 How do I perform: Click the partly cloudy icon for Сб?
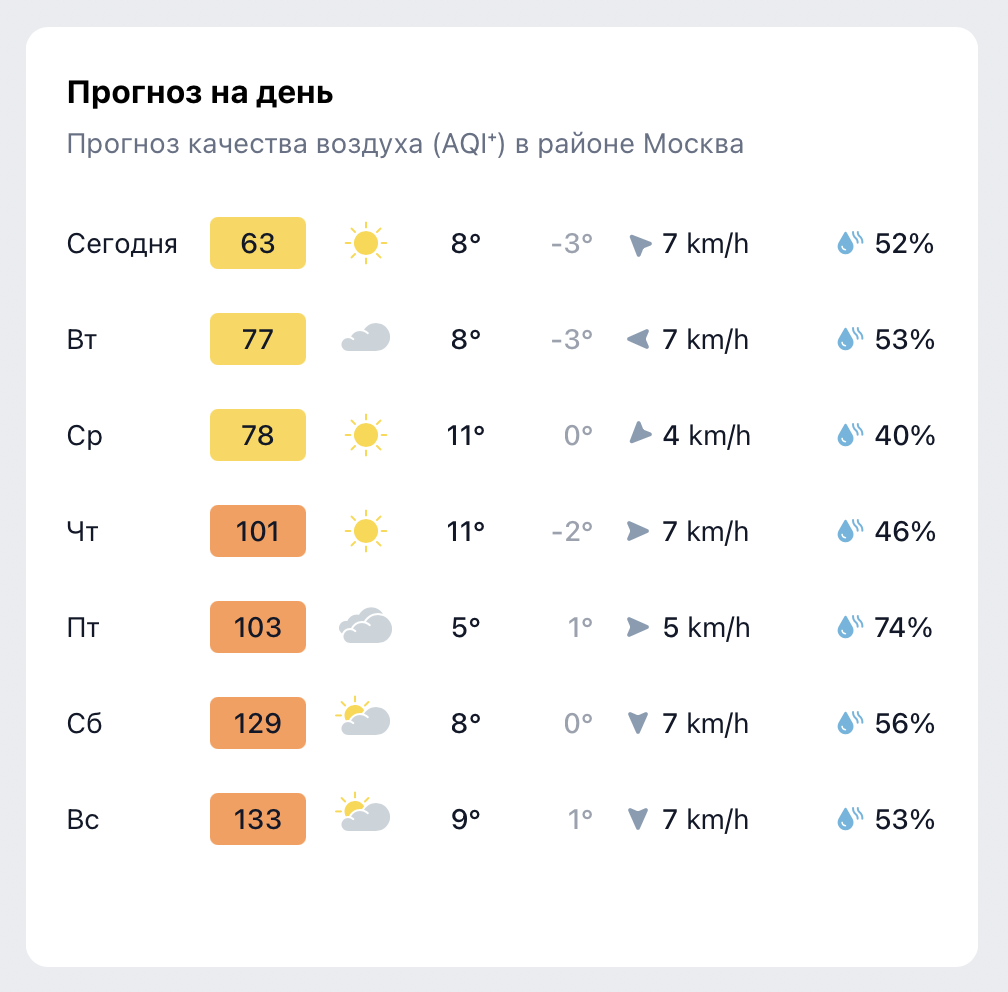pyautogui.click(x=363, y=719)
